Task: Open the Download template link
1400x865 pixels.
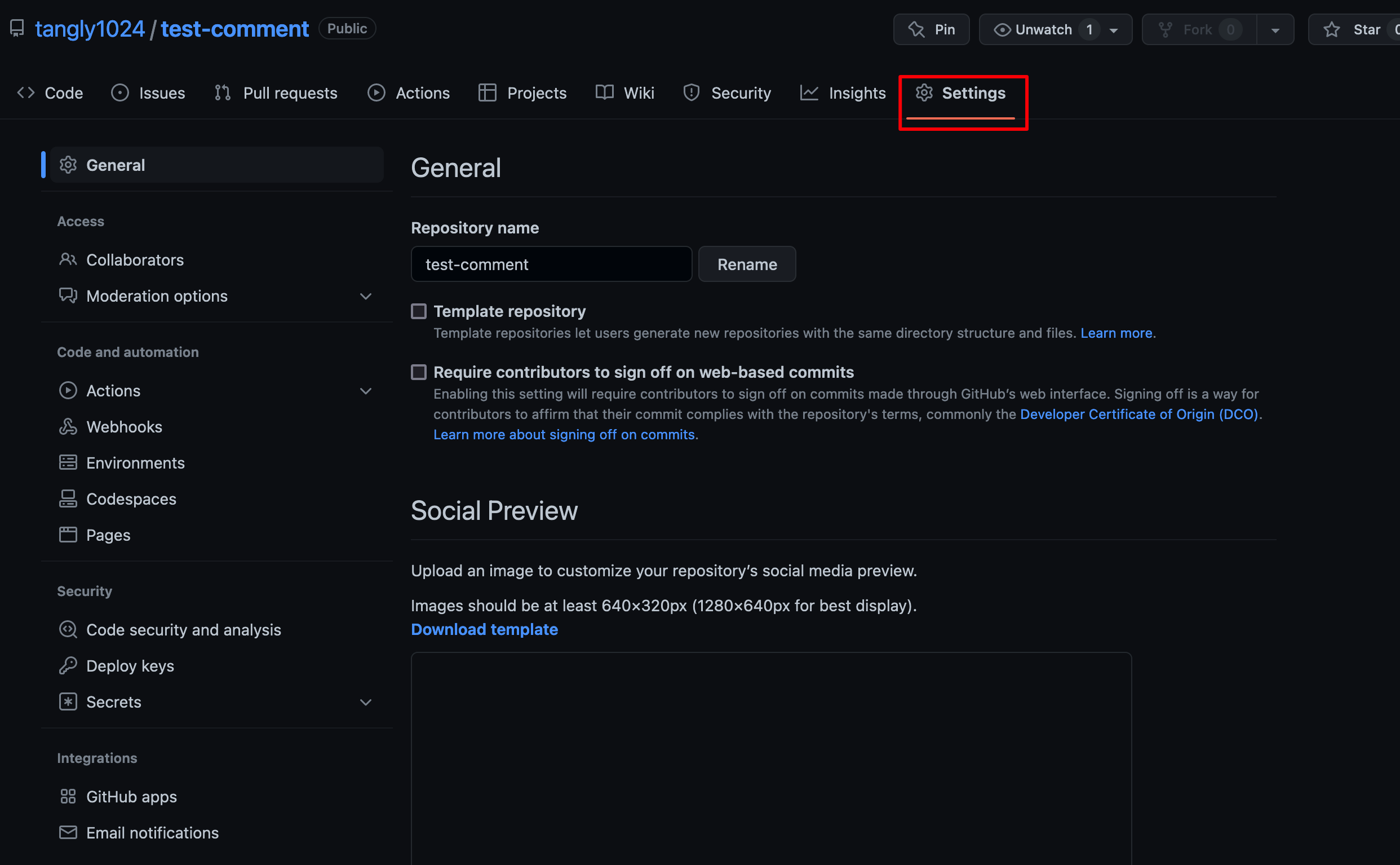Action: [x=484, y=629]
